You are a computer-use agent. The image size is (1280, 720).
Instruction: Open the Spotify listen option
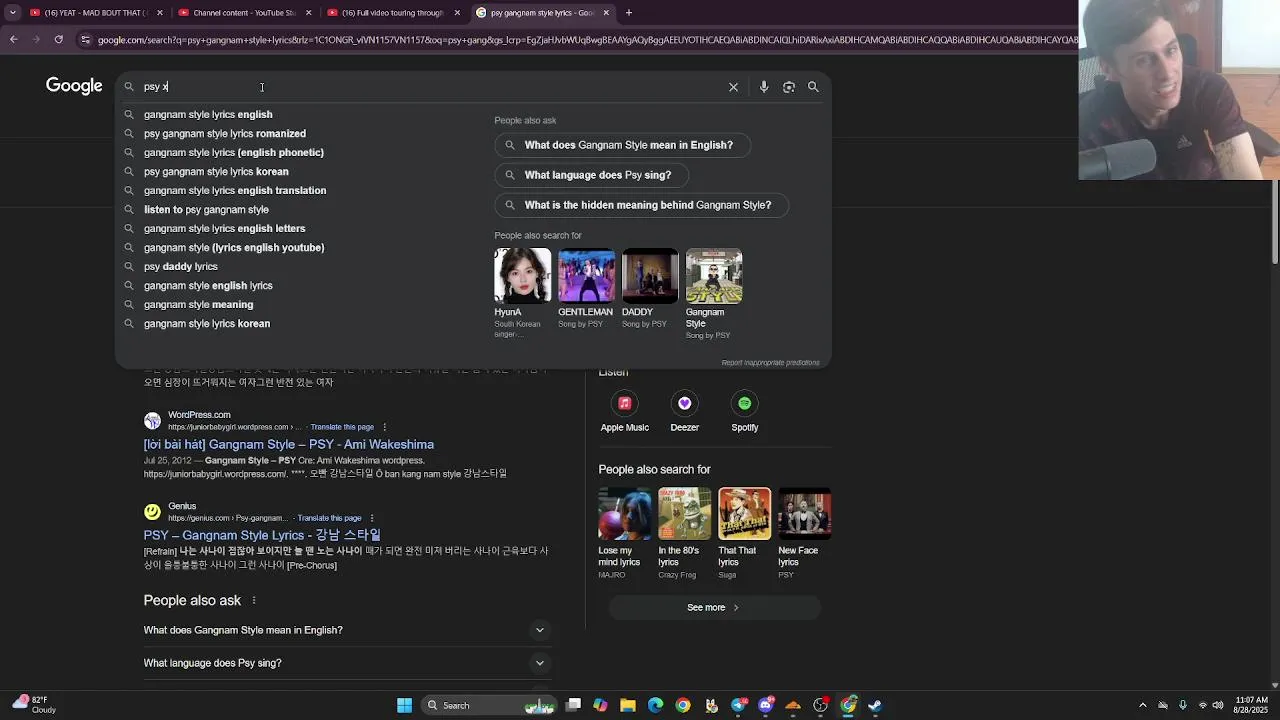pyautogui.click(x=744, y=411)
